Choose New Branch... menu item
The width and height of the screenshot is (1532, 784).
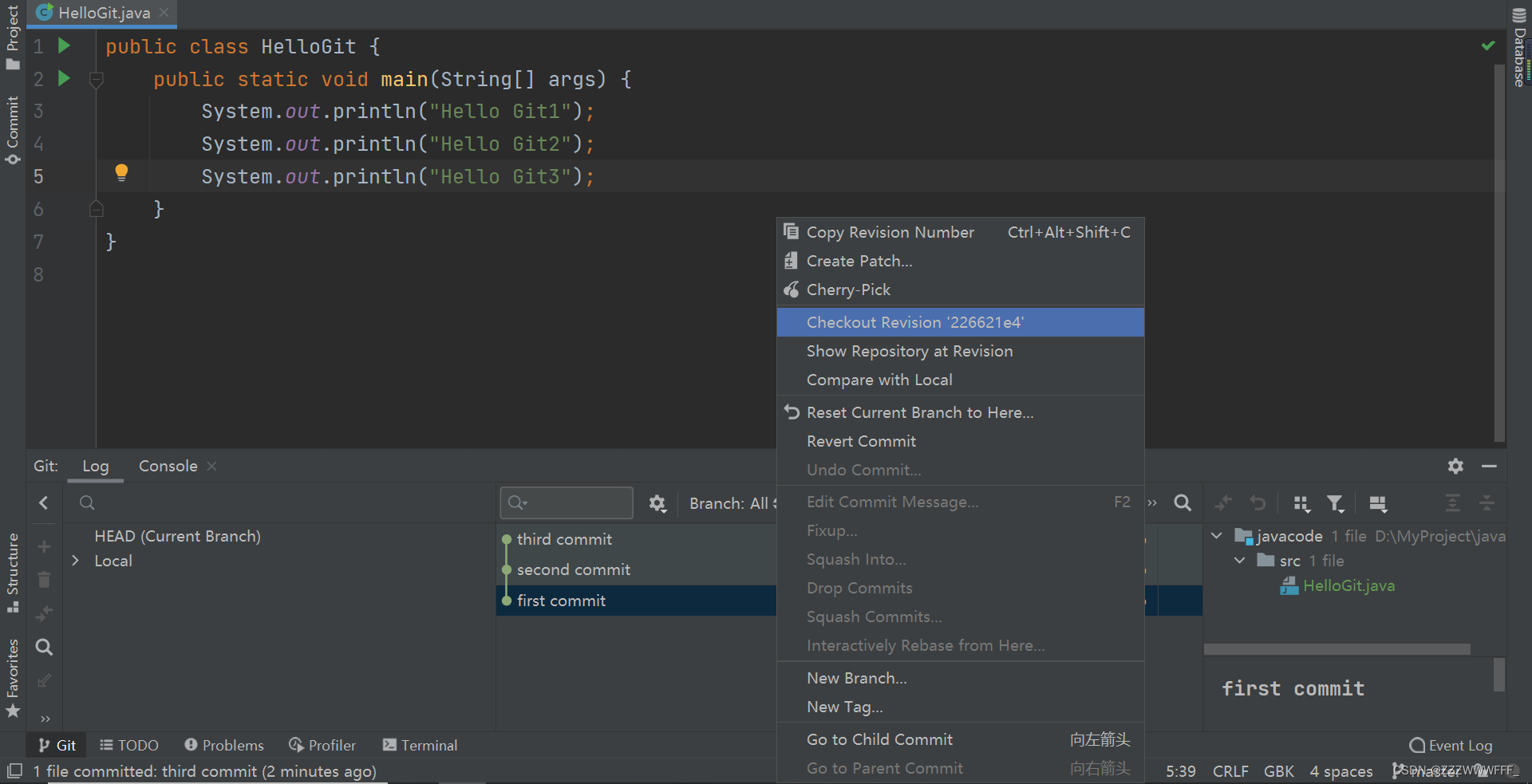[x=960, y=678]
